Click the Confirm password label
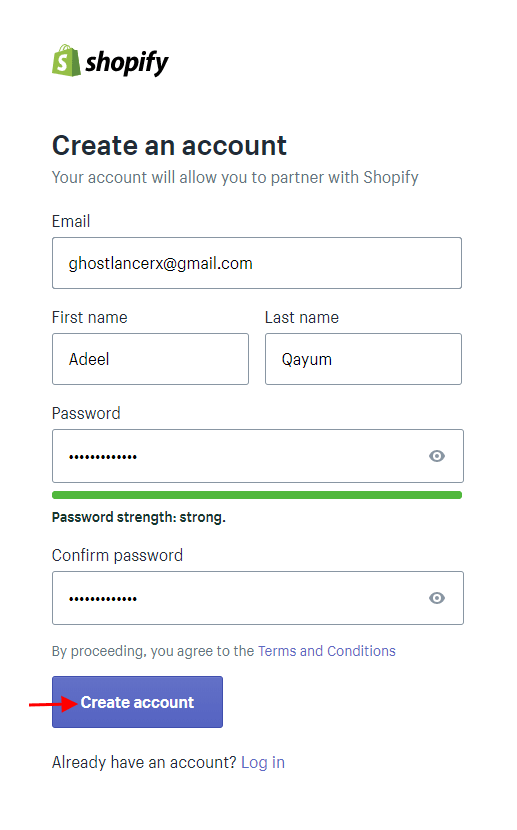Screen dimensions: 517x830 [117, 555]
